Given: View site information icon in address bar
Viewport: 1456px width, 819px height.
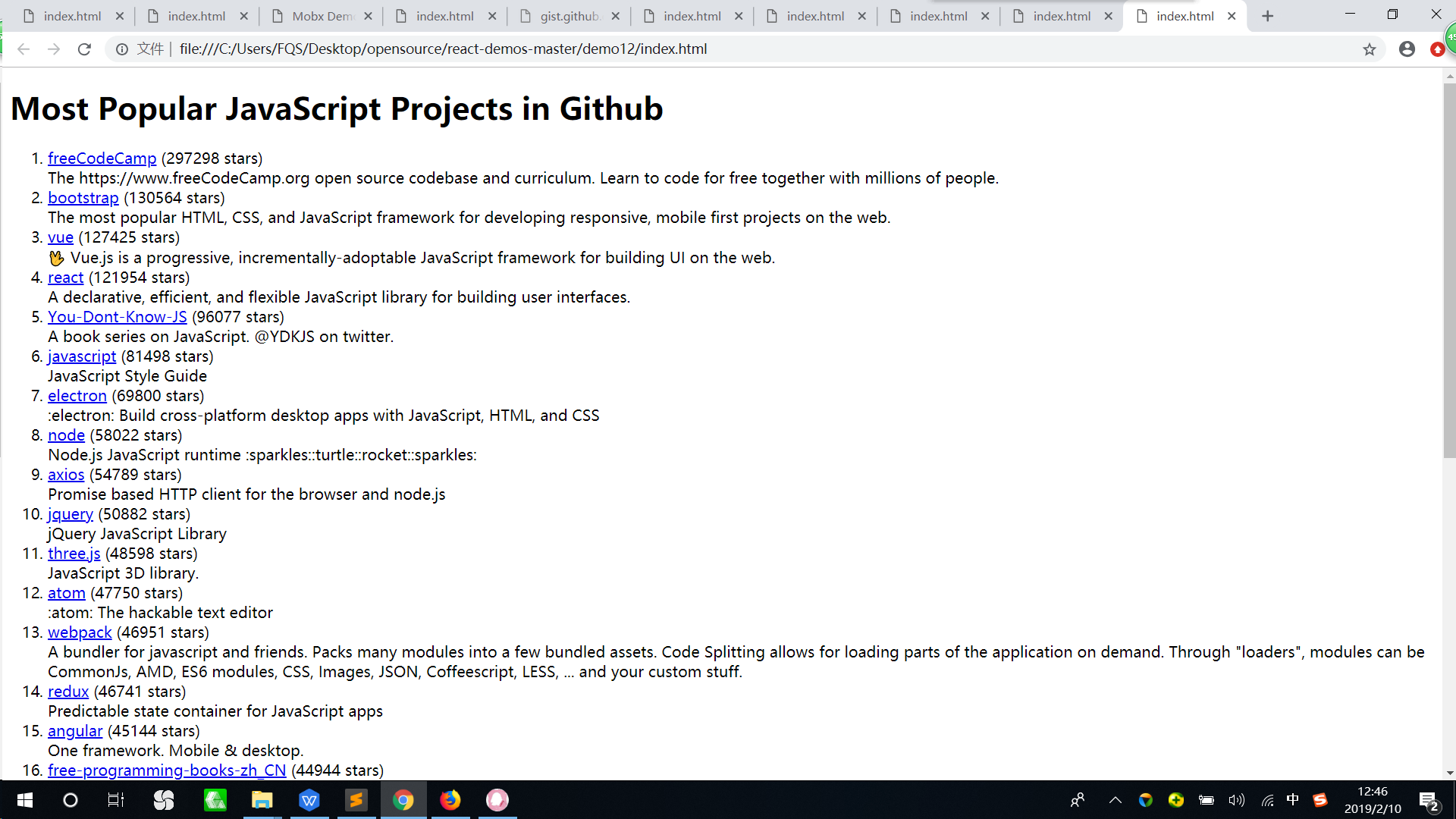Looking at the screenshot, I should 121,49.
